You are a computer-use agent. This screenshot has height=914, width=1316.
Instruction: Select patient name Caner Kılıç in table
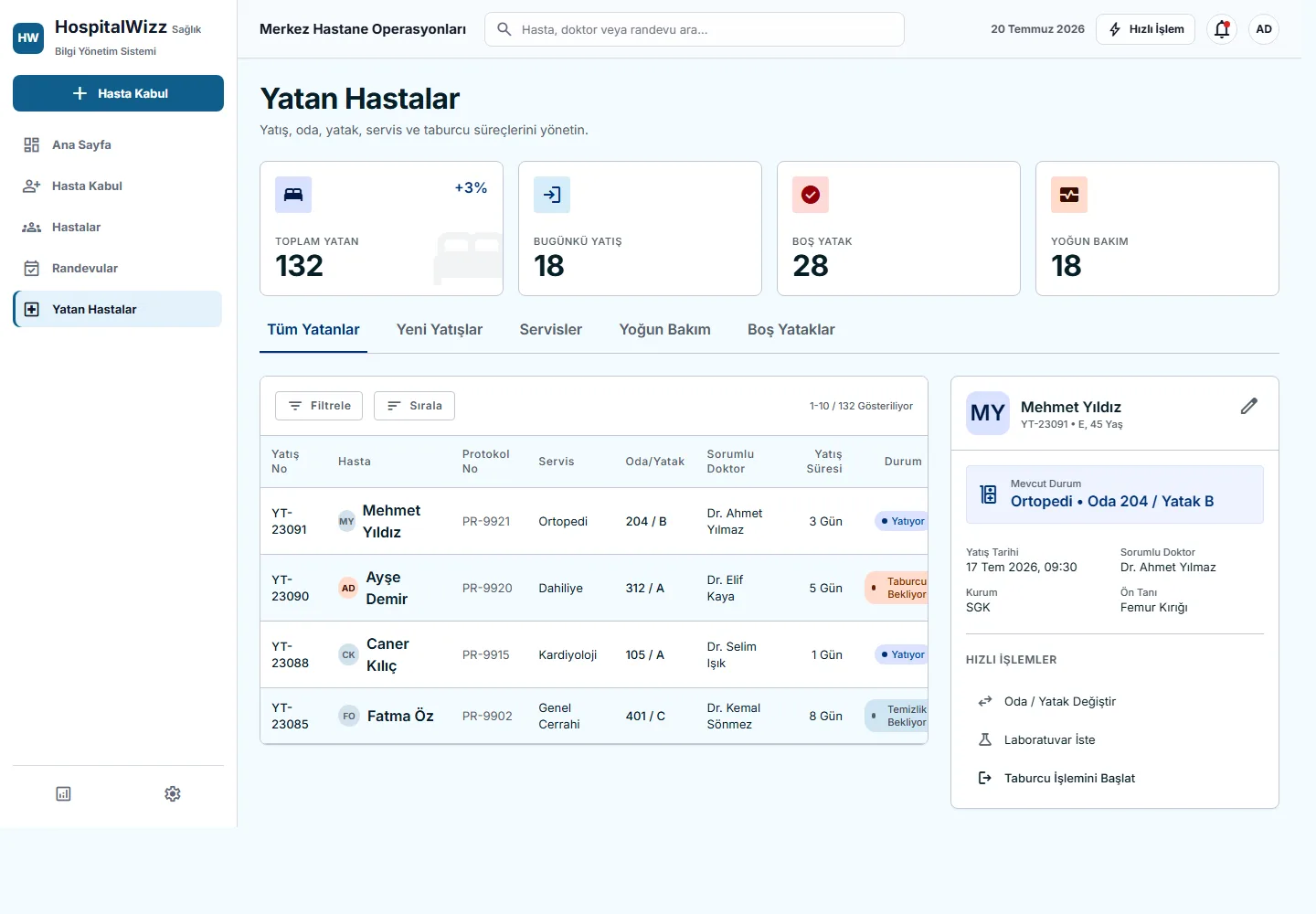(x=387, y=654)
